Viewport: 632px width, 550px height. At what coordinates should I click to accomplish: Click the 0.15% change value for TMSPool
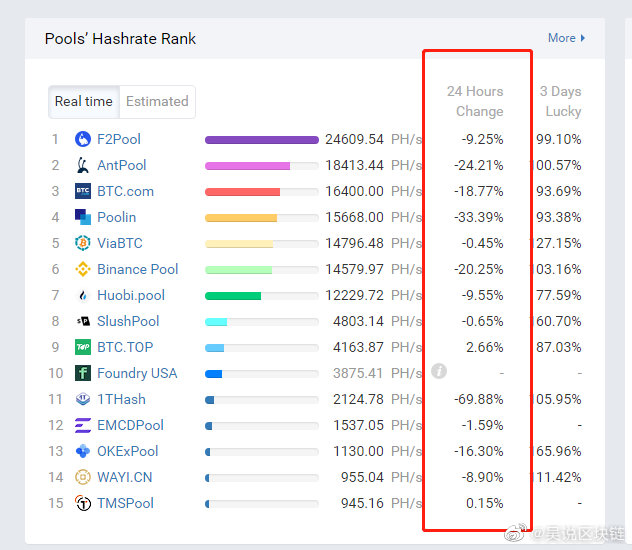[484, 503]
